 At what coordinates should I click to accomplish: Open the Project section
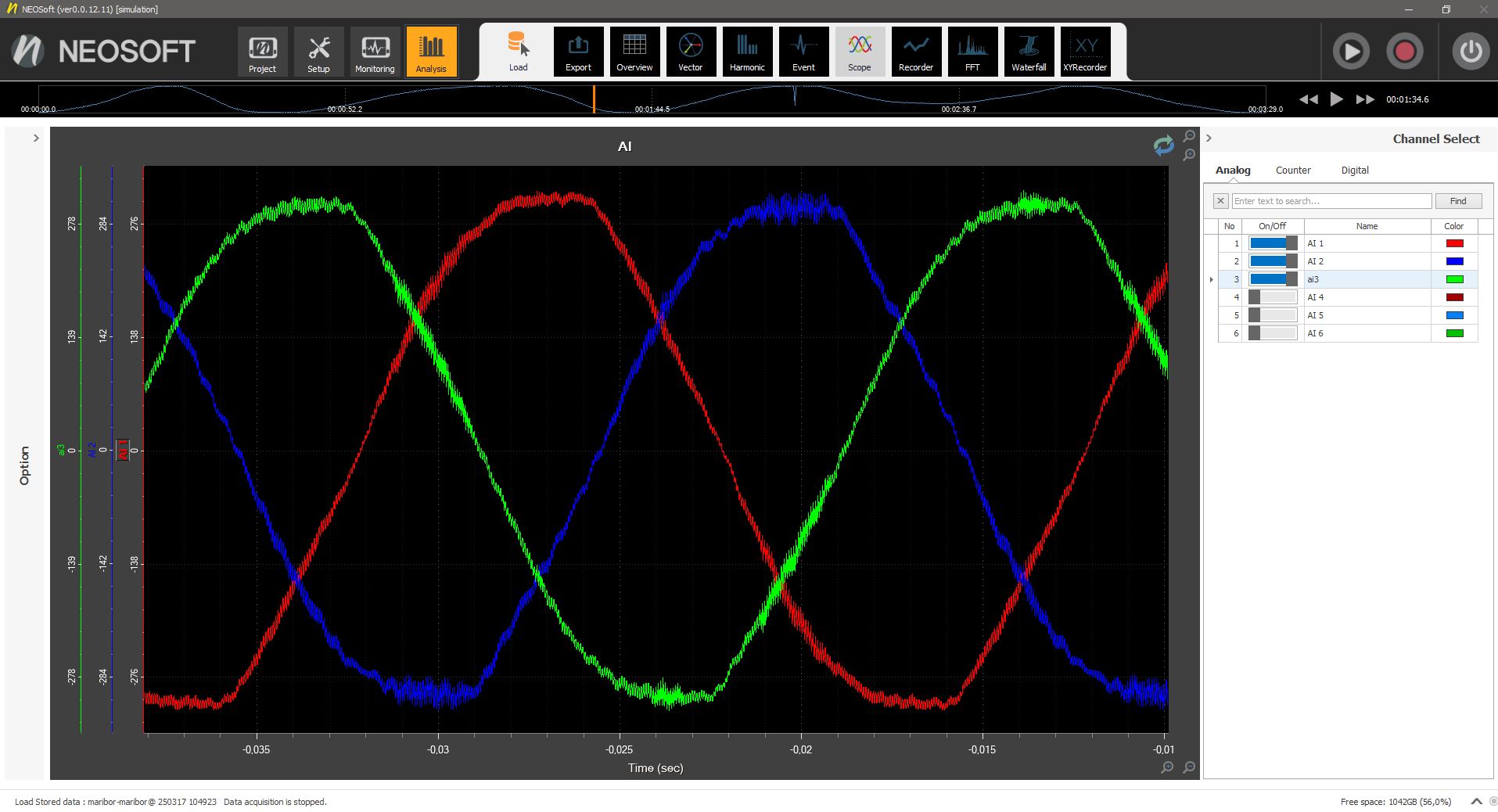click(x=263, y=52)
